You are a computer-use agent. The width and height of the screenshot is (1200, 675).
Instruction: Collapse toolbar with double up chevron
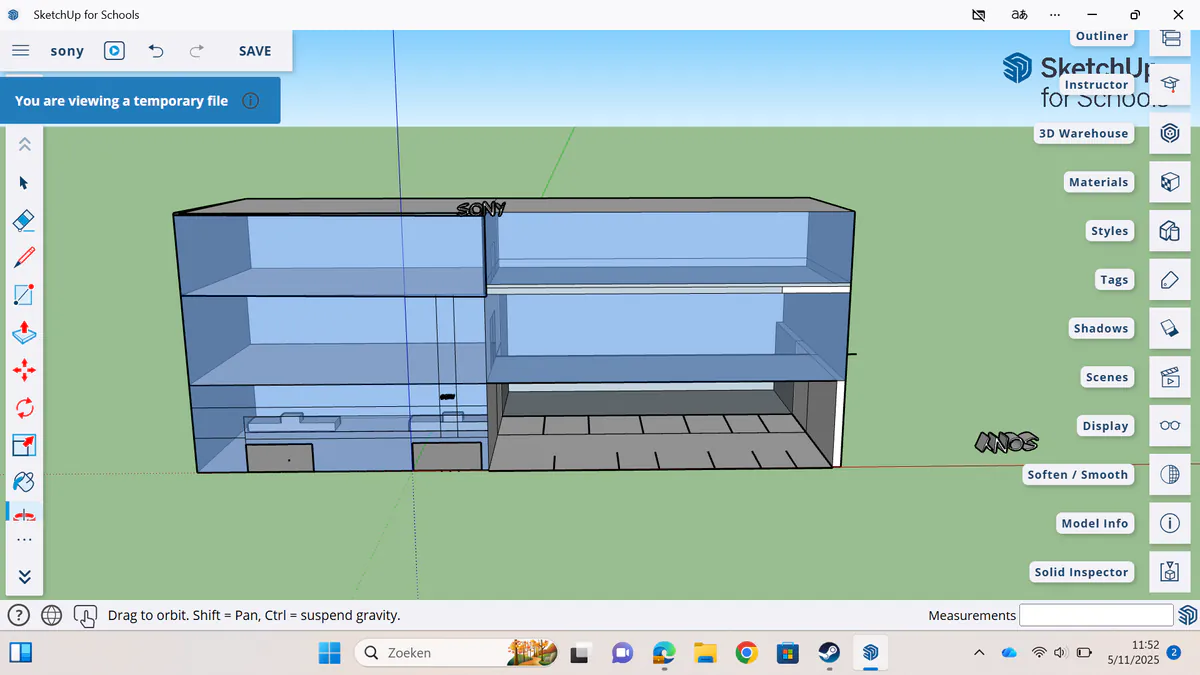(25, 145)
